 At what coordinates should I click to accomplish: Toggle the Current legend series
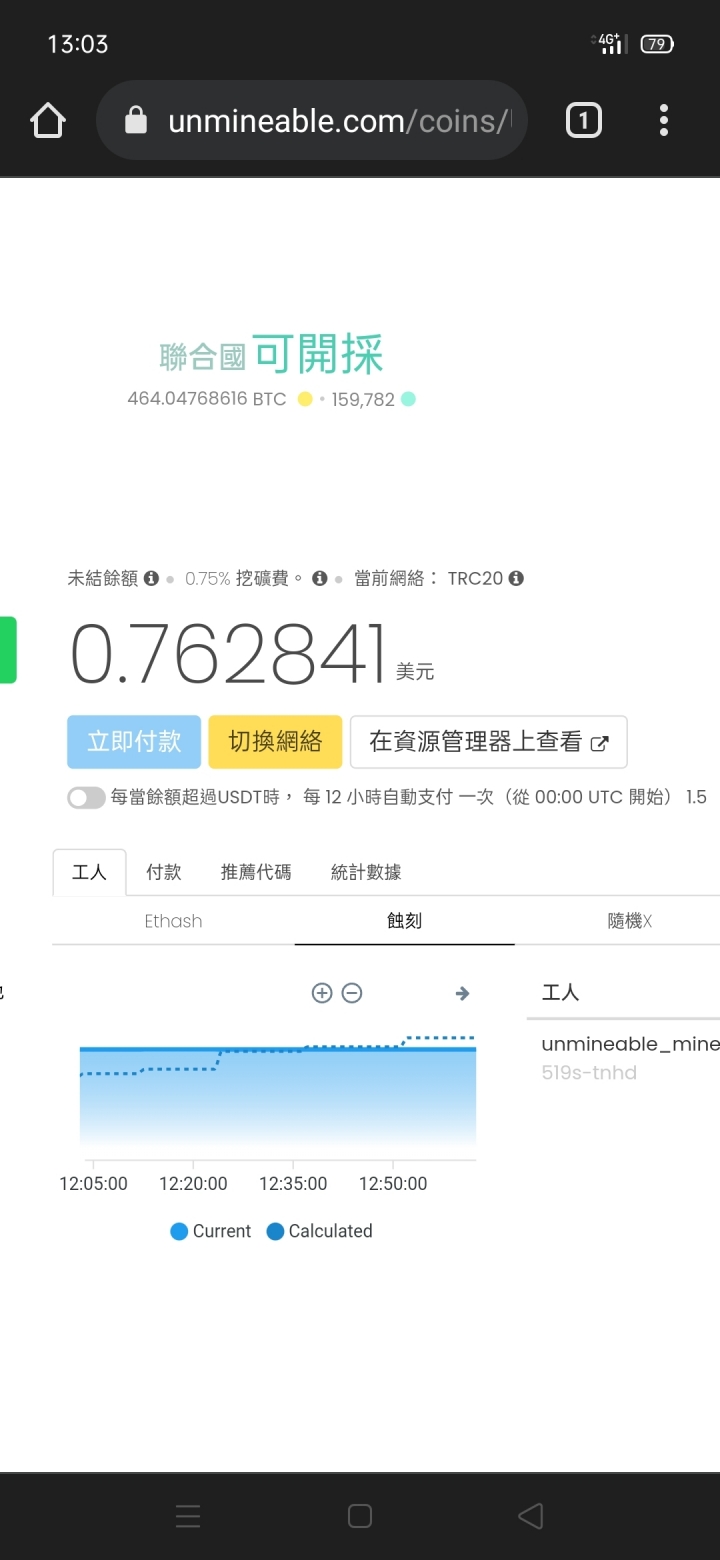click(x=211, y=1231)
